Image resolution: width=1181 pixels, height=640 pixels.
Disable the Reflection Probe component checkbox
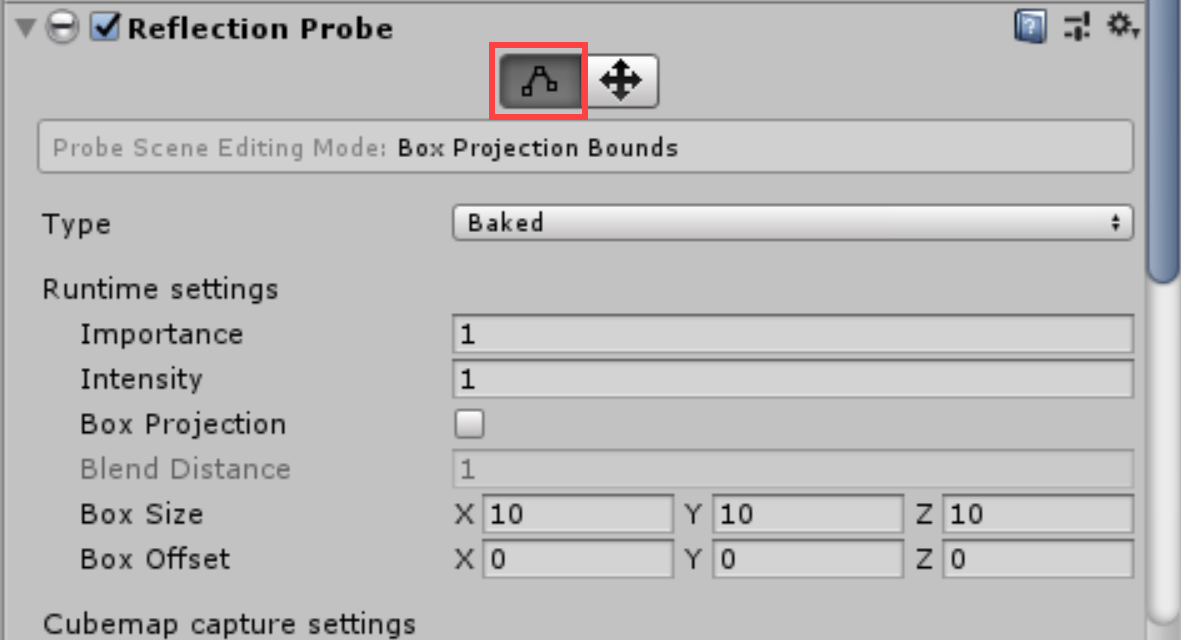tap(105, 28)
